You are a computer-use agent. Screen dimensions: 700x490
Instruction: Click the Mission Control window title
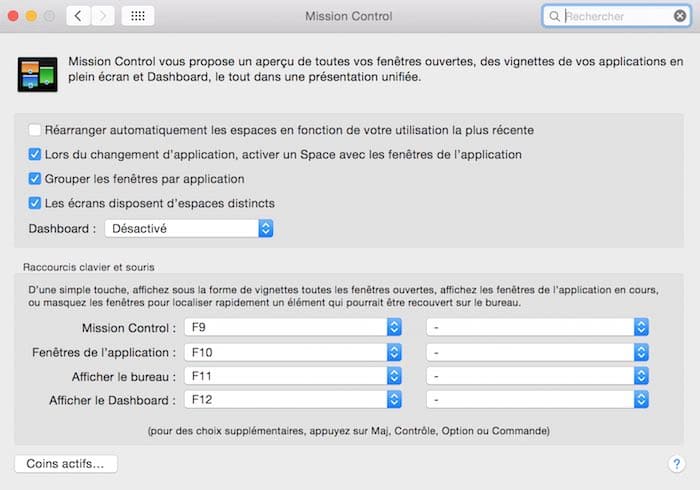coord(349,16)
